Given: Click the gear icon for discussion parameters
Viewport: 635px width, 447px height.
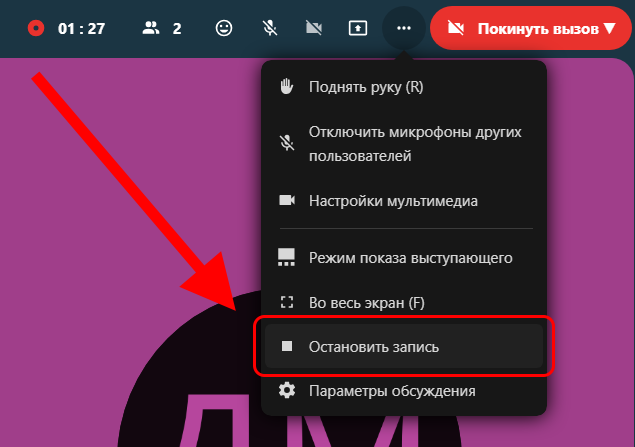Looking at the screenshot, I should pos(287,390).
